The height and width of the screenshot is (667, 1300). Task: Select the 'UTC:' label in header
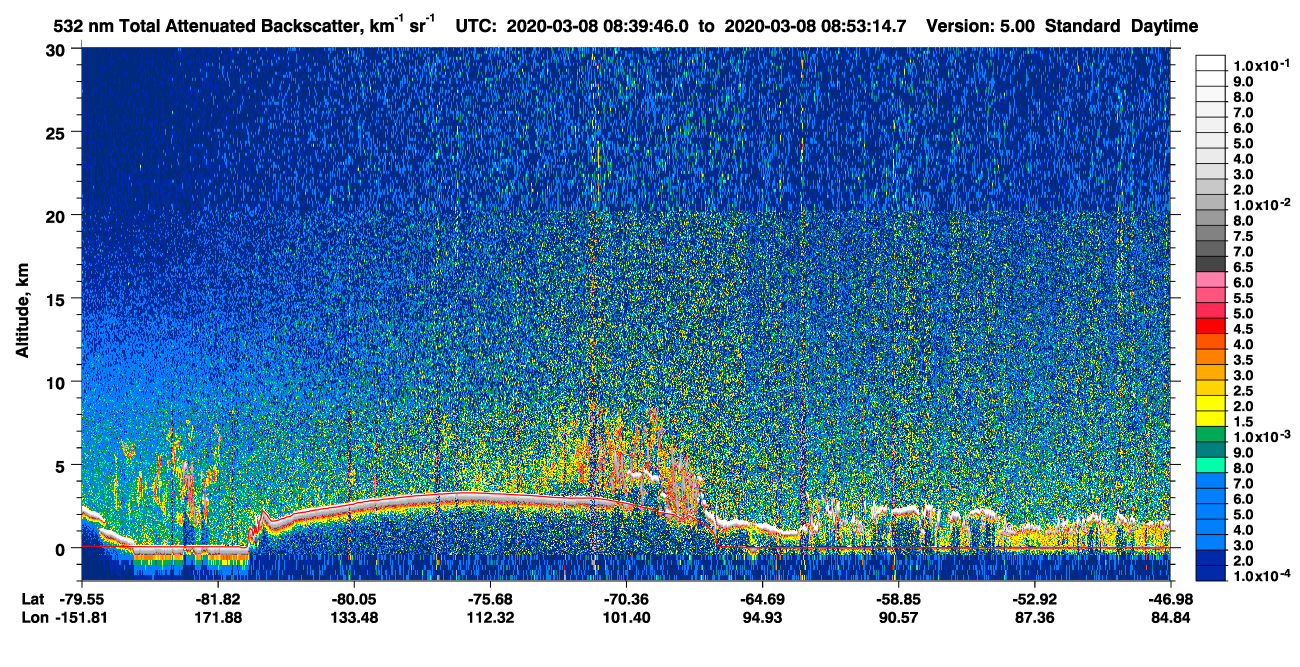click(477, 27)
